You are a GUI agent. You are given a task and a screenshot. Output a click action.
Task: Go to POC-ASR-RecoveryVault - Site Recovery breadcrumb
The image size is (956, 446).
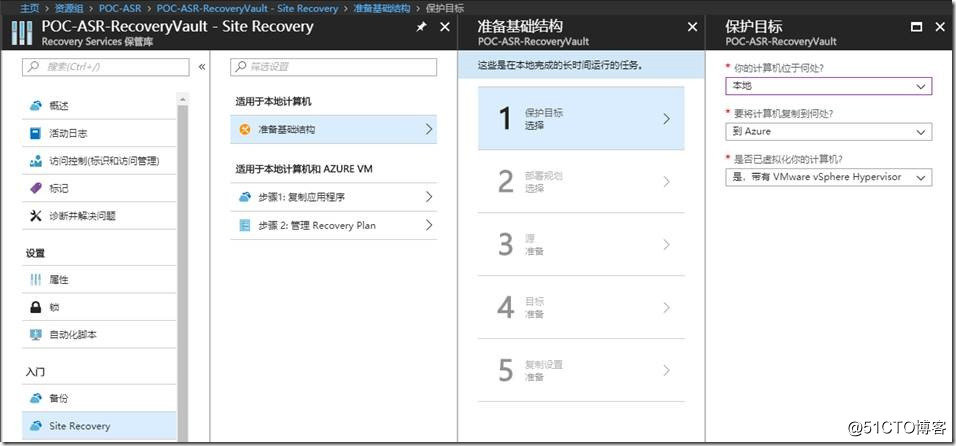pyautogui.click(x=248, y=8)
